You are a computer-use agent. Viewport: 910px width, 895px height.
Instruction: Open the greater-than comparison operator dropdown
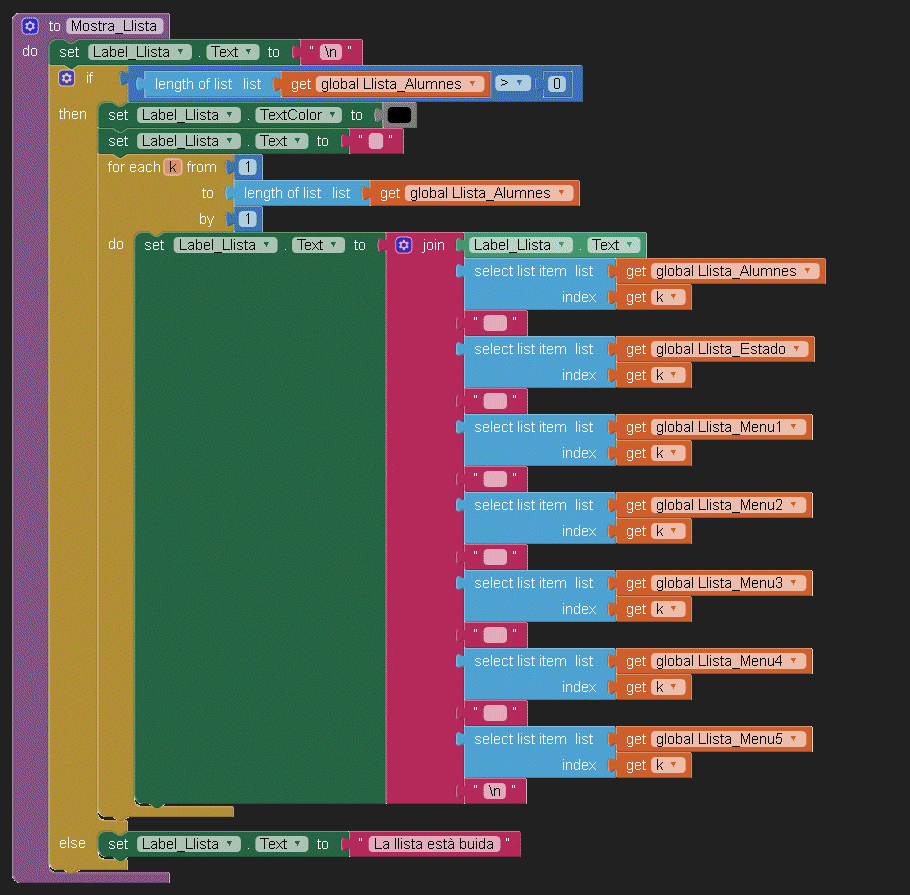click(512, 84)
